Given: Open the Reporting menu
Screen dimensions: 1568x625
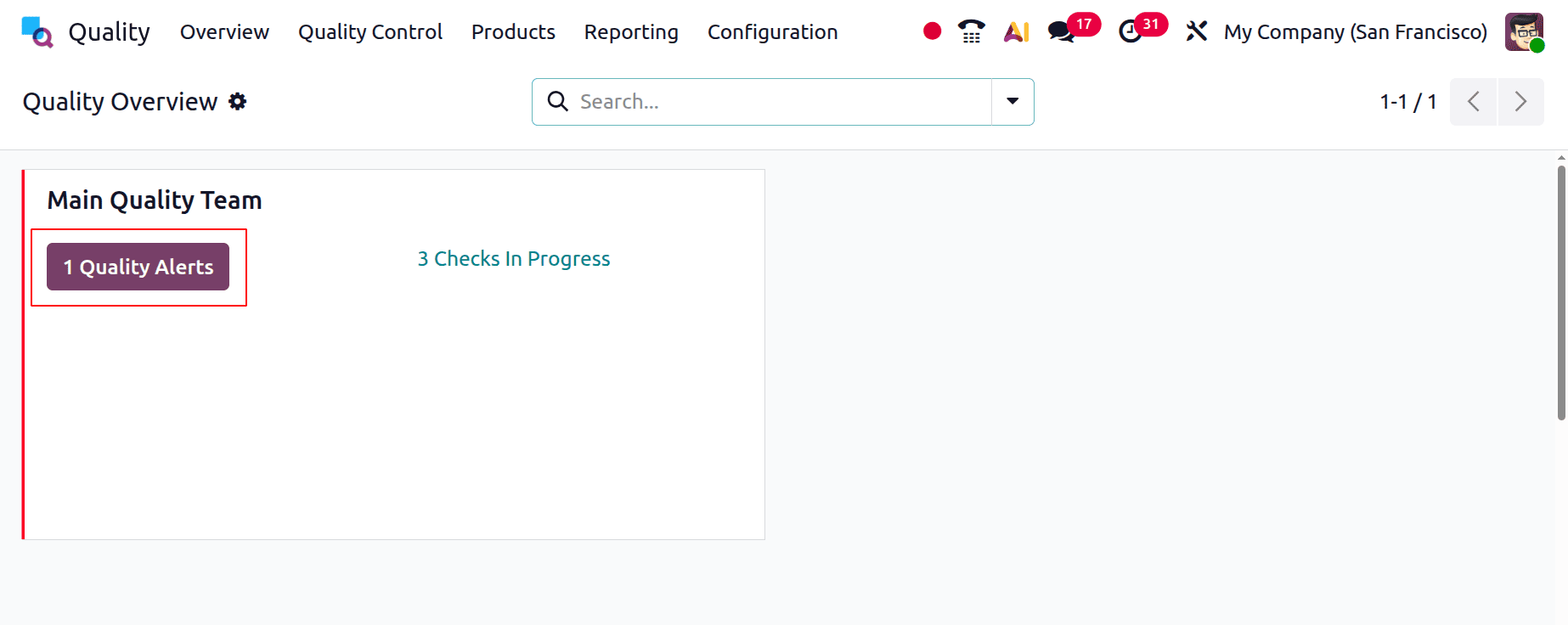Looking at the screenshot, I should pos(631,32).
